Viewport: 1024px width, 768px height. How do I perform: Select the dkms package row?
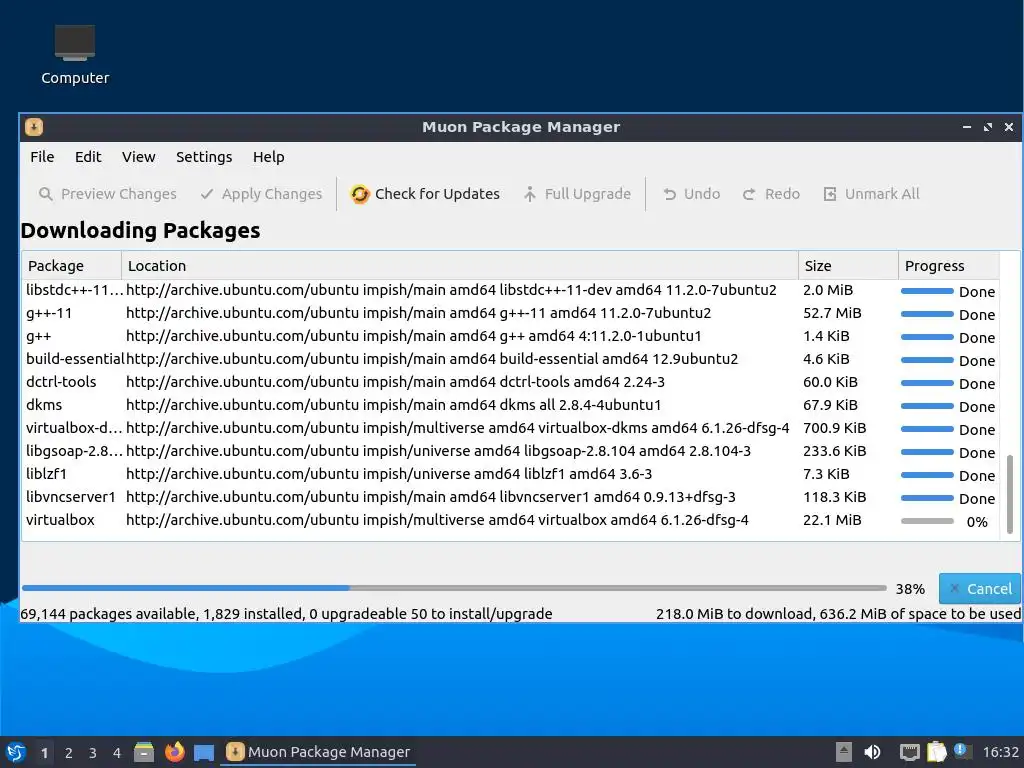coord(511,405)
